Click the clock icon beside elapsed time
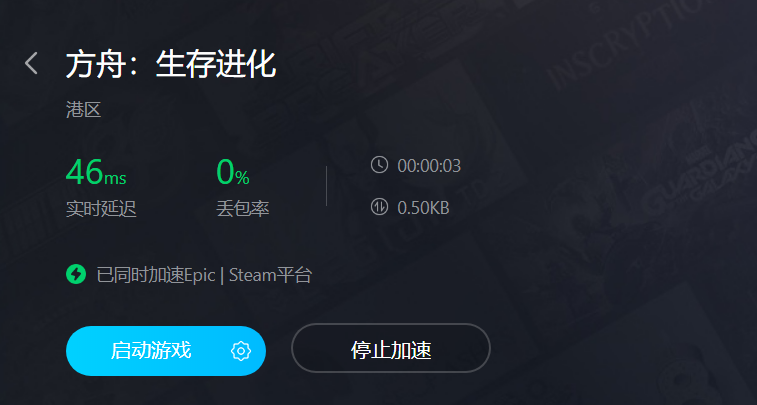The height and width of the screenshot is (405, 757). point(379,165)
